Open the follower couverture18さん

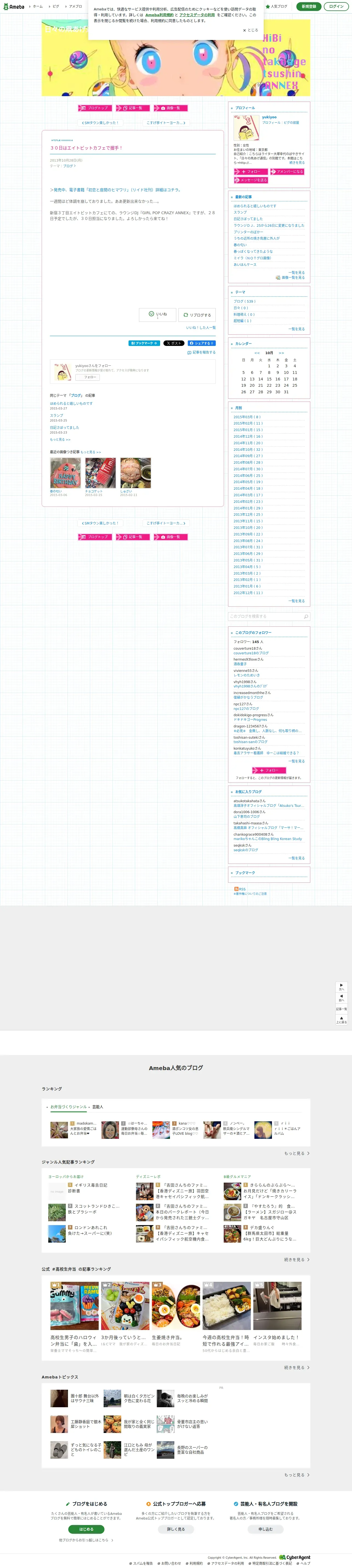pos(248,648)
